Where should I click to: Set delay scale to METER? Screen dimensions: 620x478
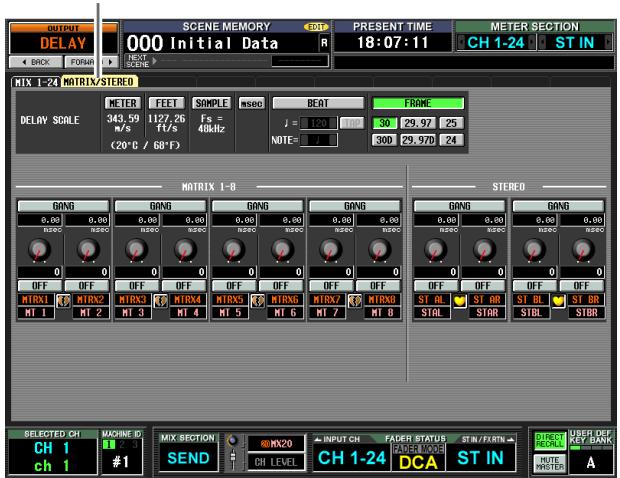(123, 103)
